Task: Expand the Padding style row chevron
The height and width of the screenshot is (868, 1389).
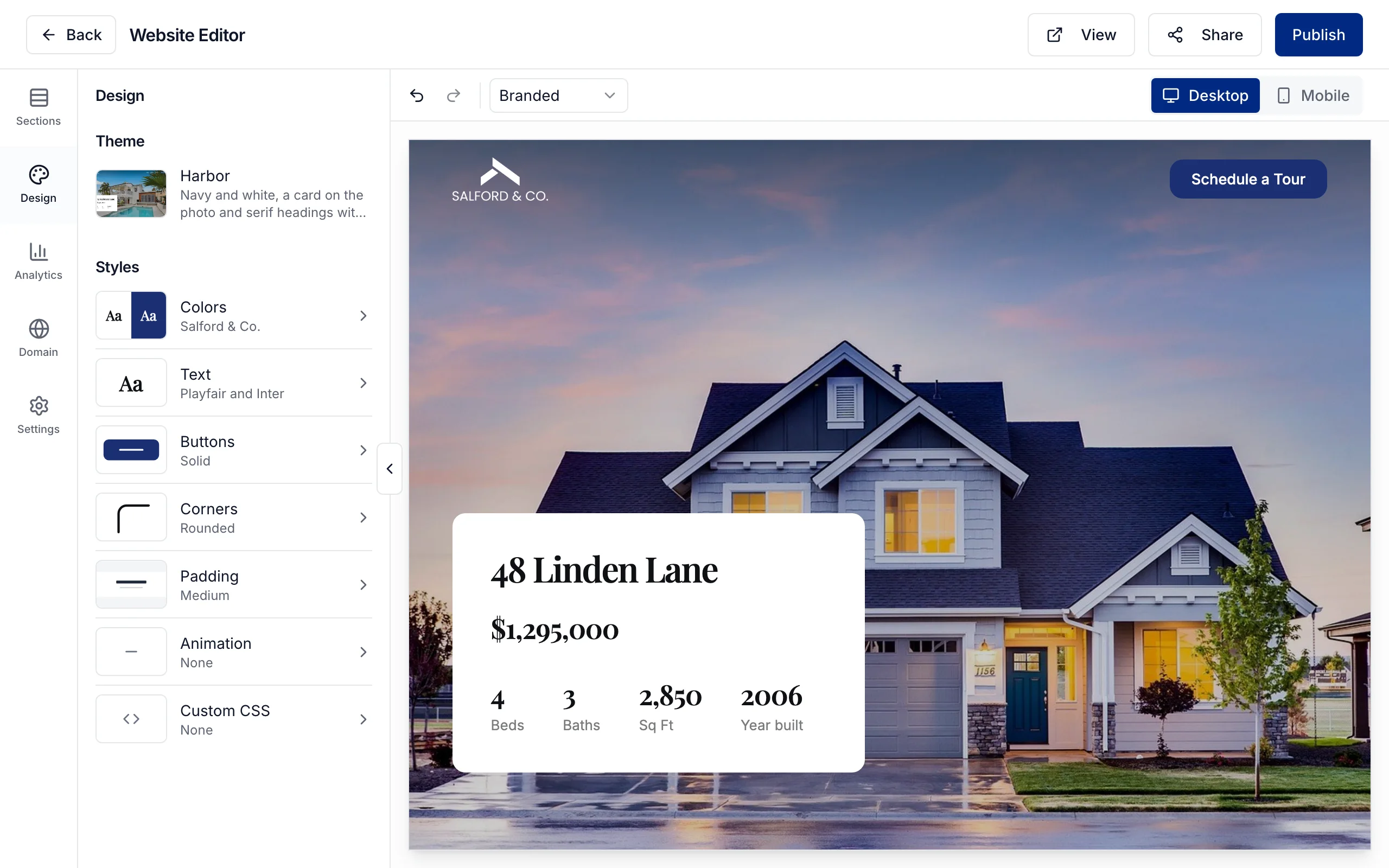Action: (x=363, y=585)
